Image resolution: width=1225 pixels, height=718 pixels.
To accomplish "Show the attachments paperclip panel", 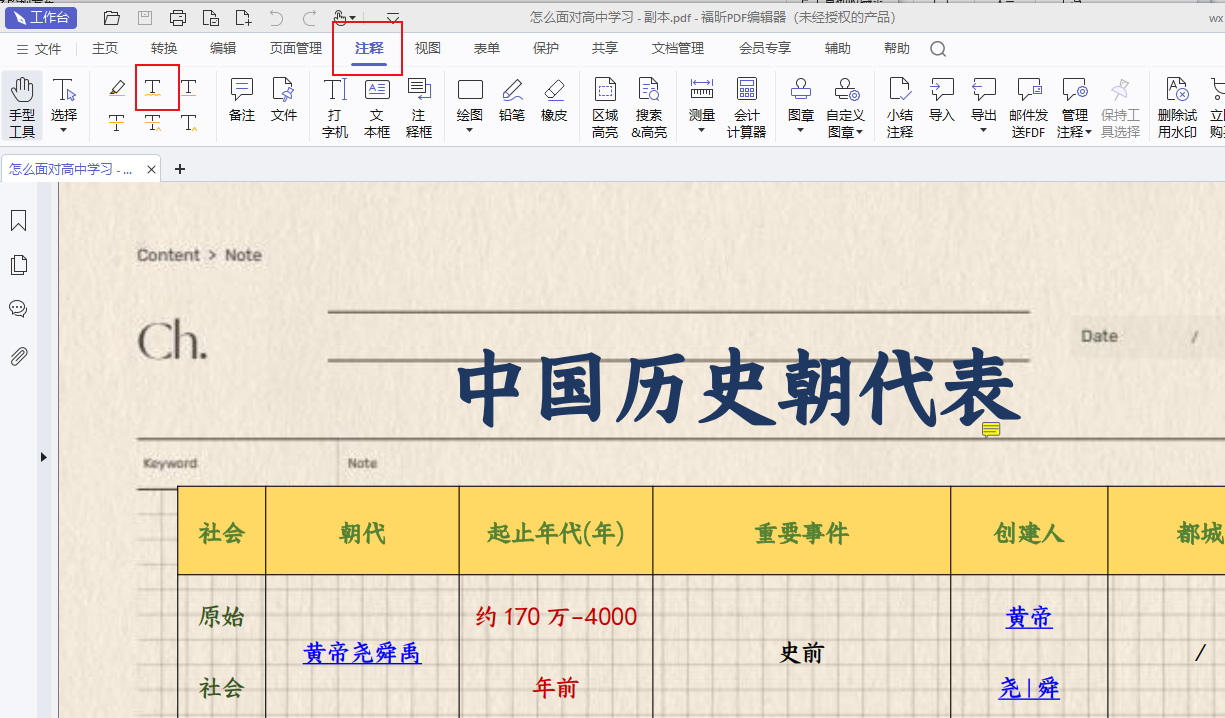I will point(18,356).
